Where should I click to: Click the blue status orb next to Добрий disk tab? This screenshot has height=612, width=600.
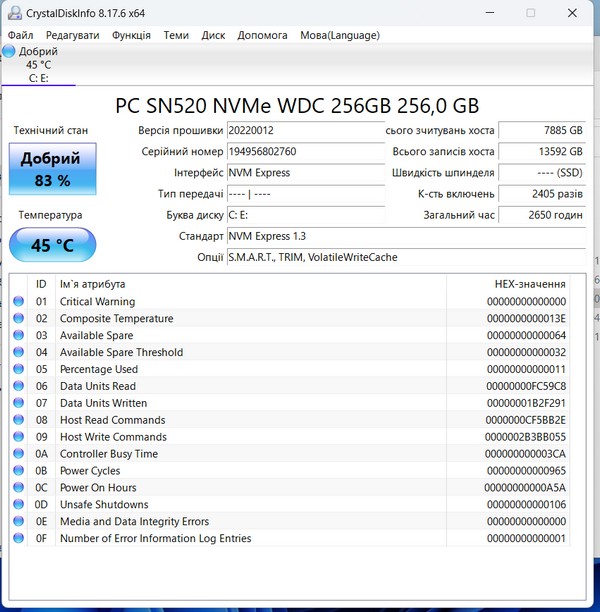(10, 51)
